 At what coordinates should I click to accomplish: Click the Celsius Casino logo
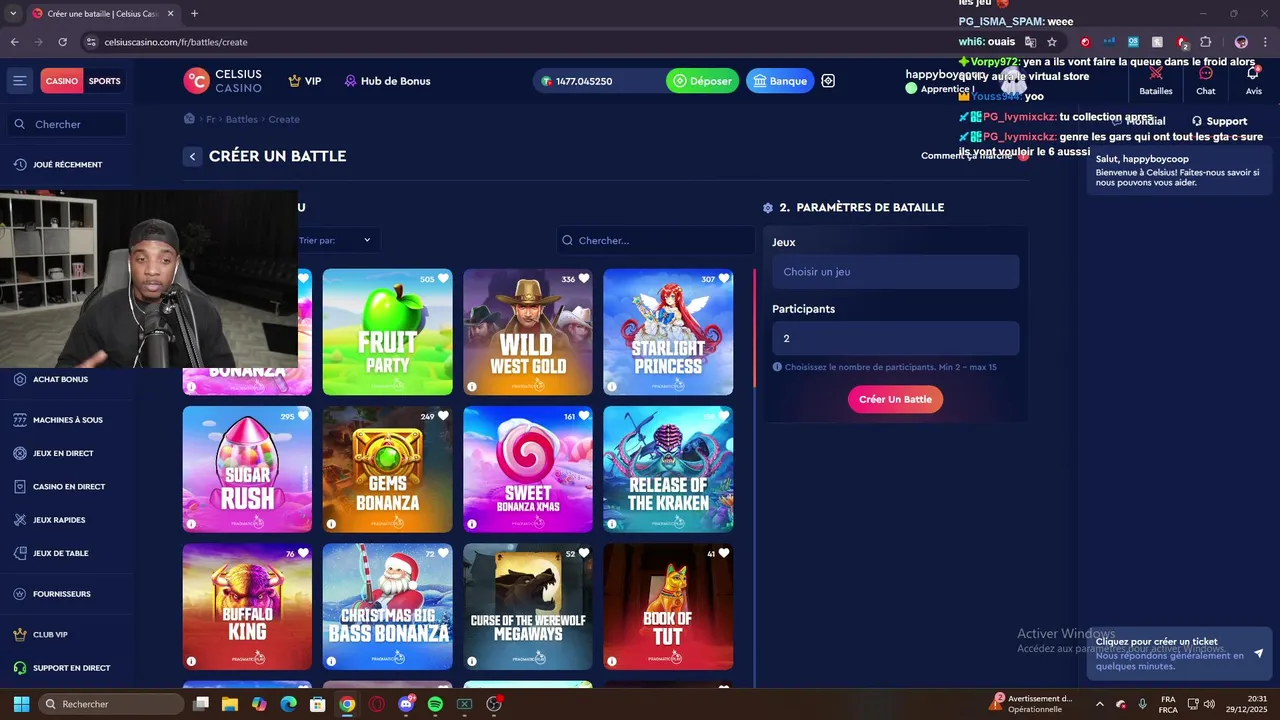pyautogui.click(x=223, y=81)
